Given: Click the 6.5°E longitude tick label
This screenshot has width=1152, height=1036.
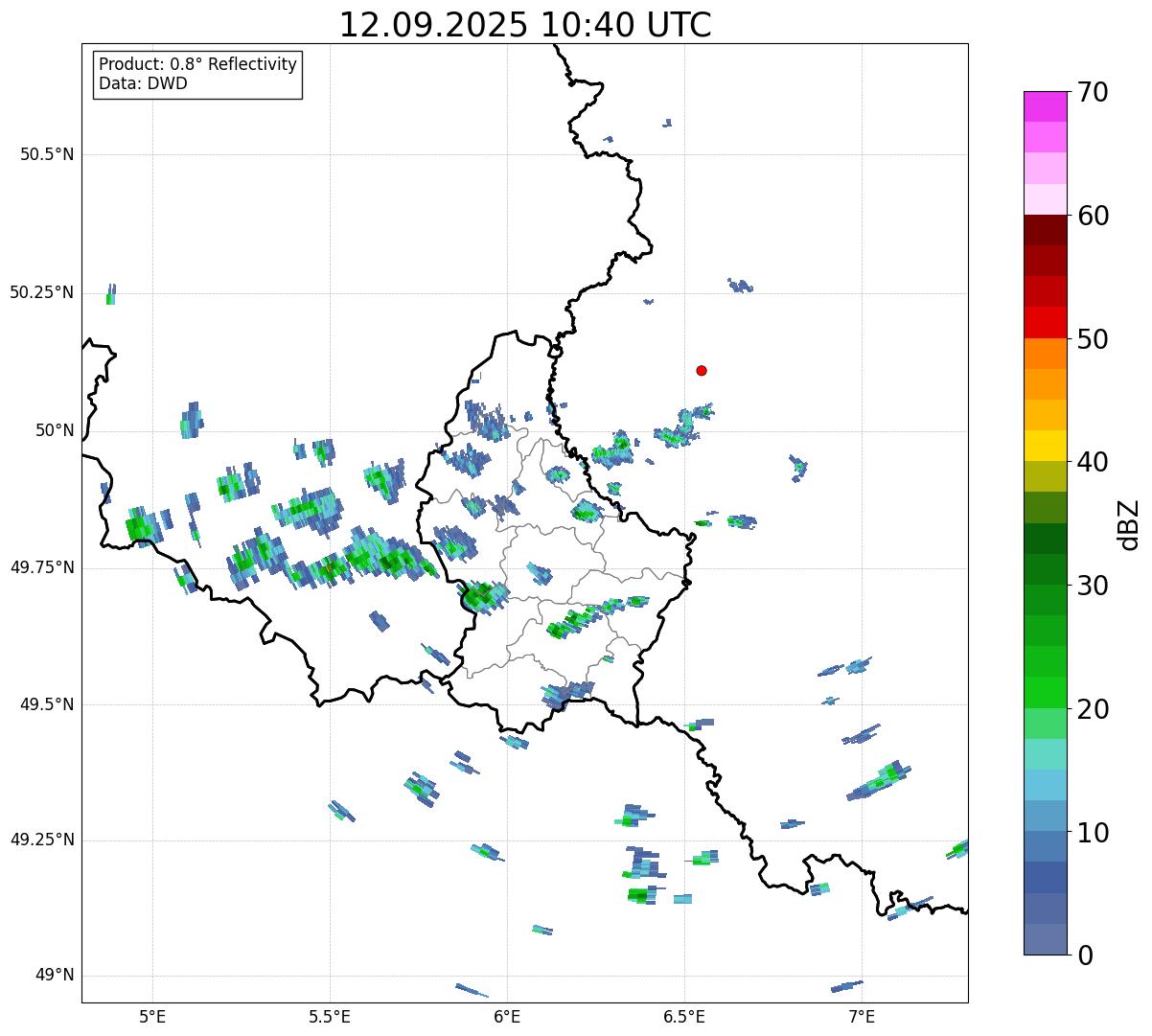Looking at the screenshot, I should [x=684, y=1016].
